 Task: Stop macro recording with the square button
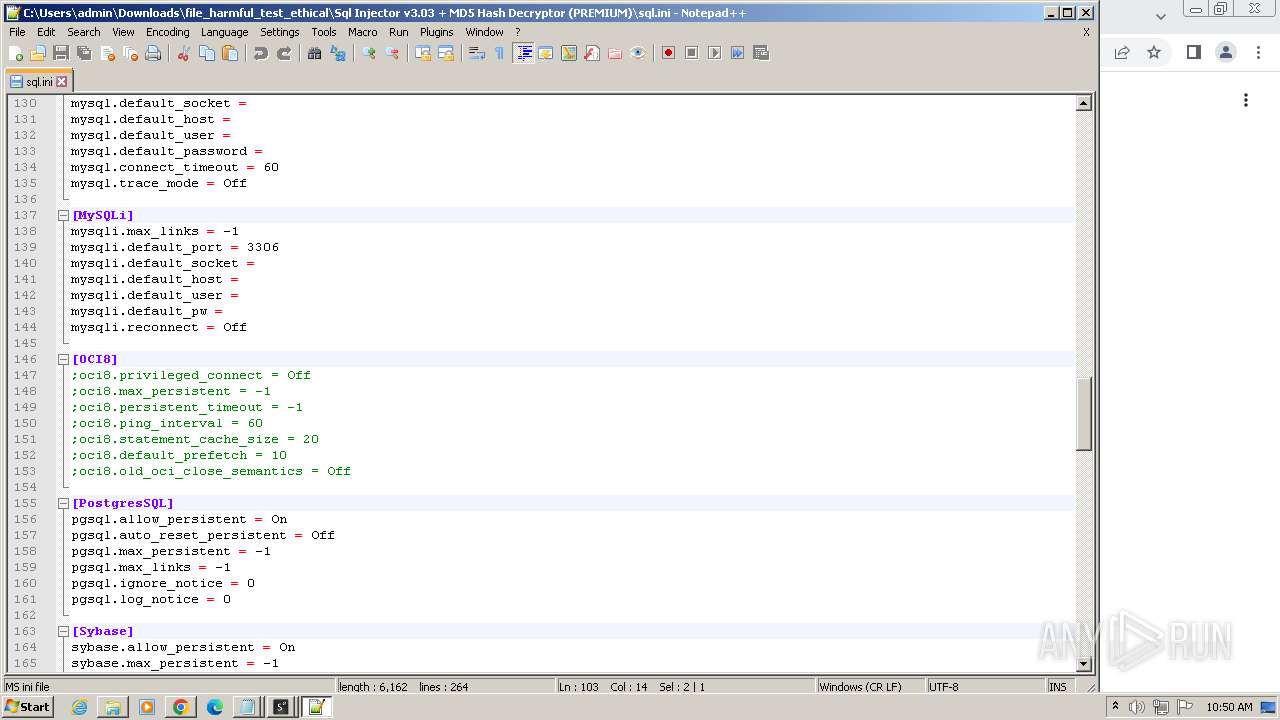[x=691, y=53]
